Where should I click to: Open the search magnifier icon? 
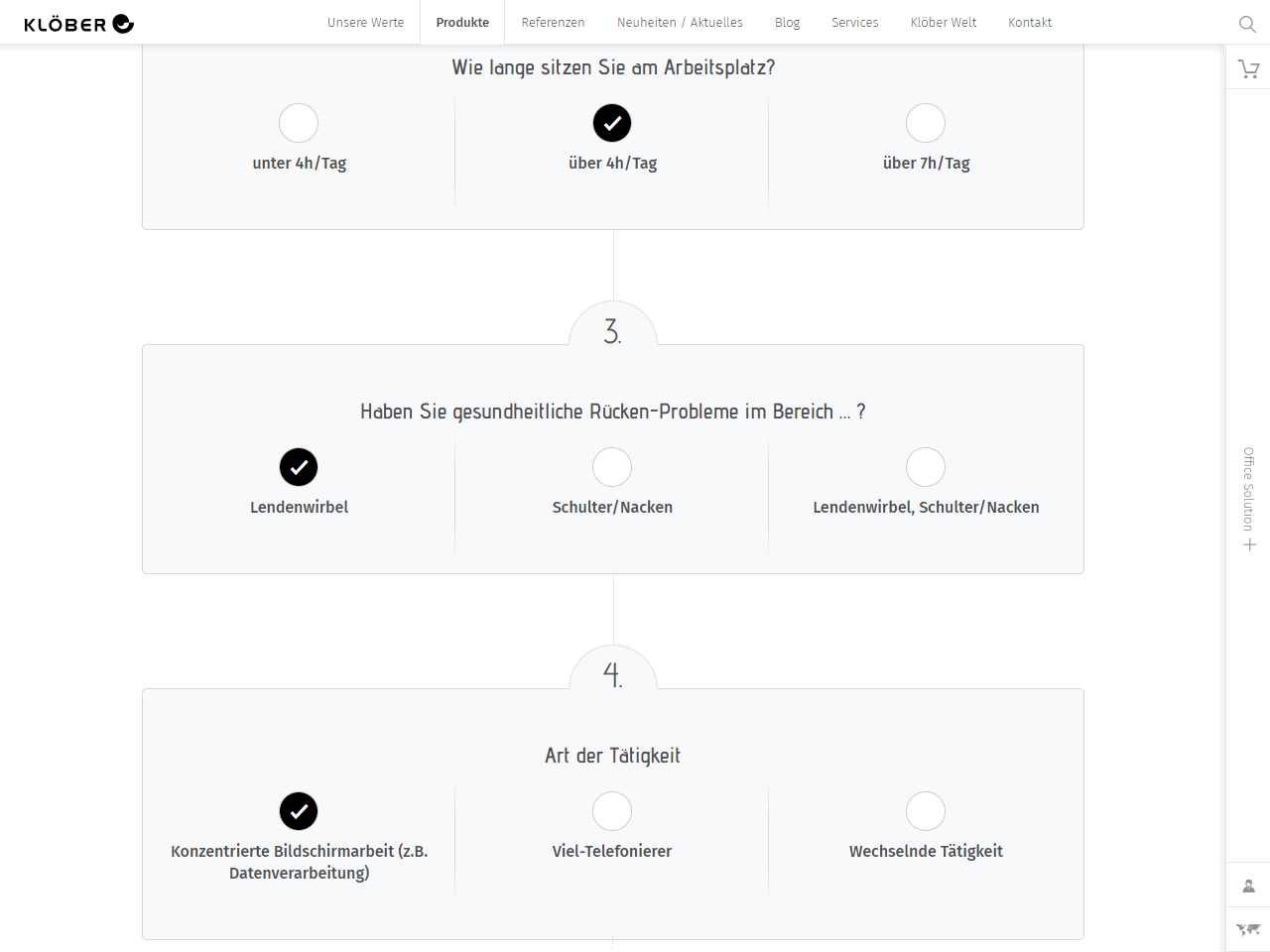[x=1247, y=24]
